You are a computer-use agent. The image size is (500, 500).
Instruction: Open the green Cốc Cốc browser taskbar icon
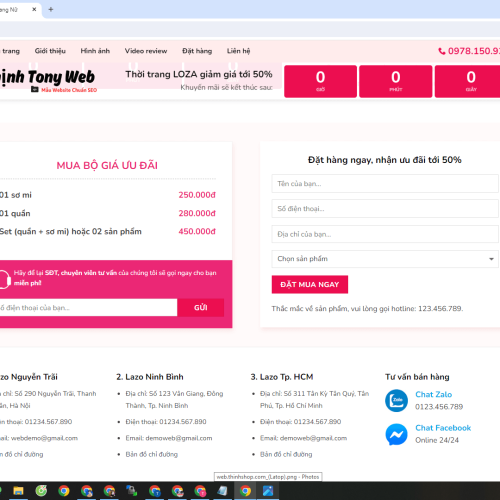pyautogui.click(x=41, y=491)
